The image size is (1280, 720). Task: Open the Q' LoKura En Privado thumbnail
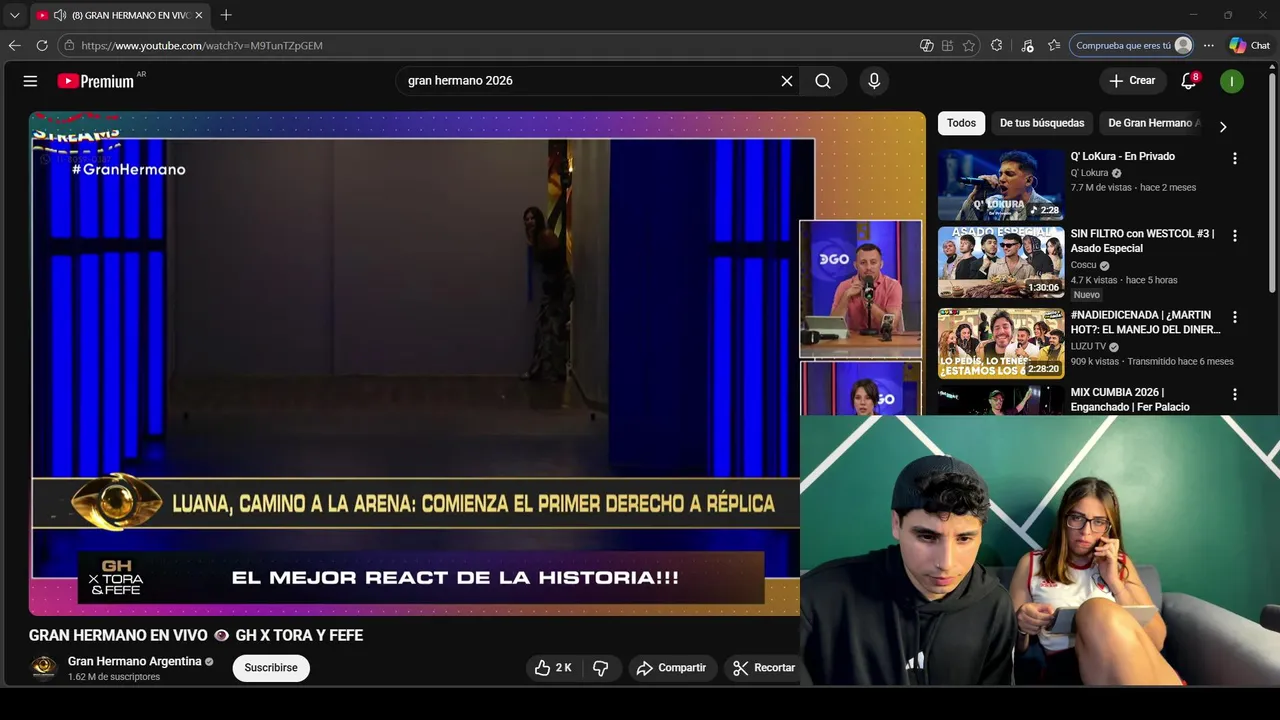(x=1001, y=185)
